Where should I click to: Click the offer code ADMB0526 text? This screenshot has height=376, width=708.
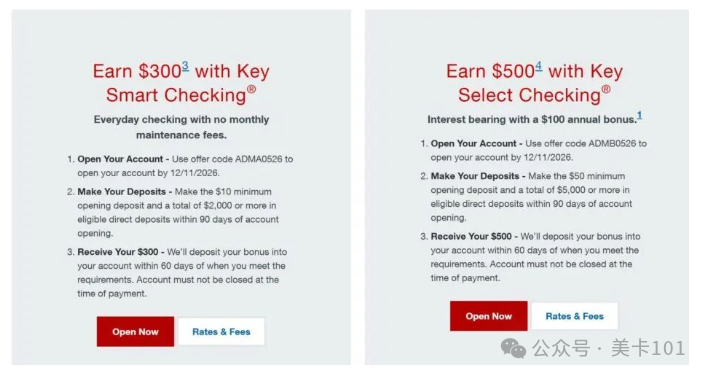(x=611, y=144)
